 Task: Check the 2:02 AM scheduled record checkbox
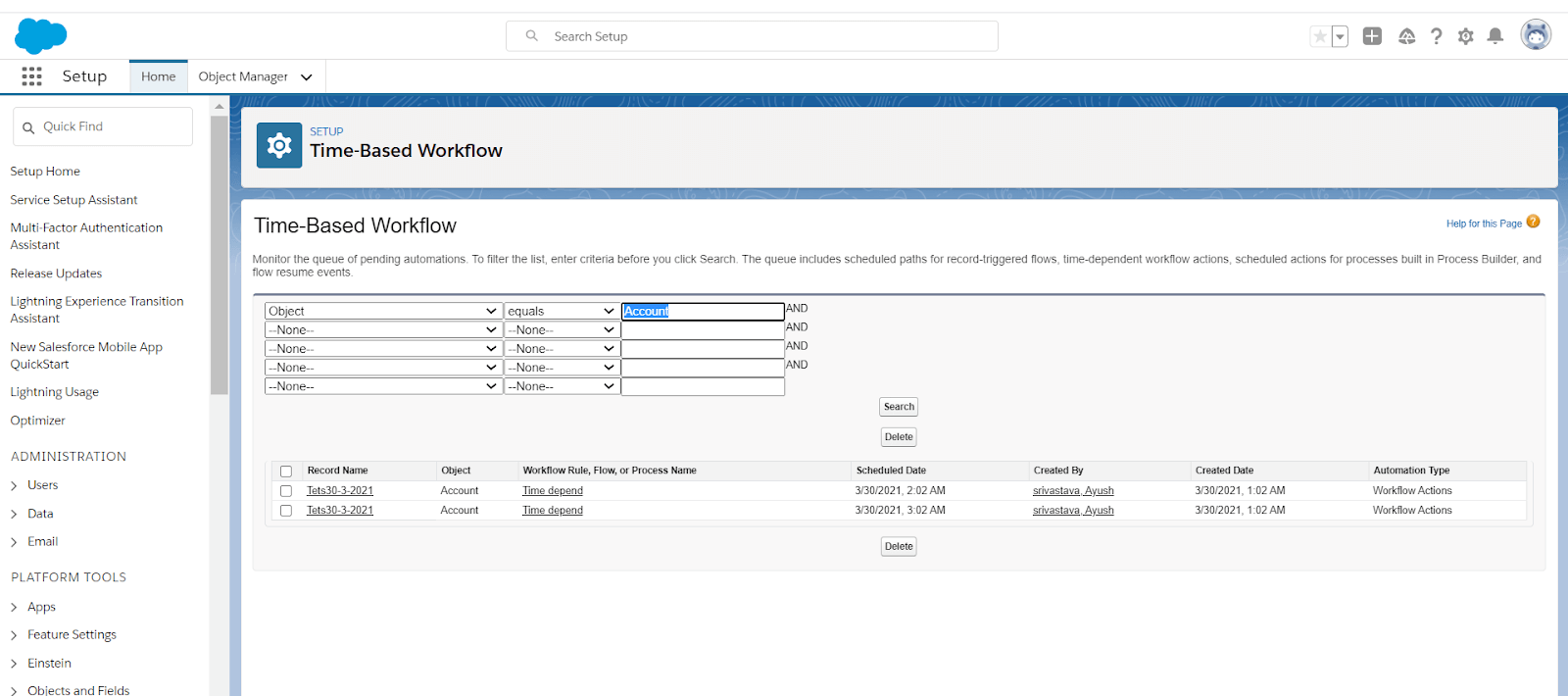(286, 491)
